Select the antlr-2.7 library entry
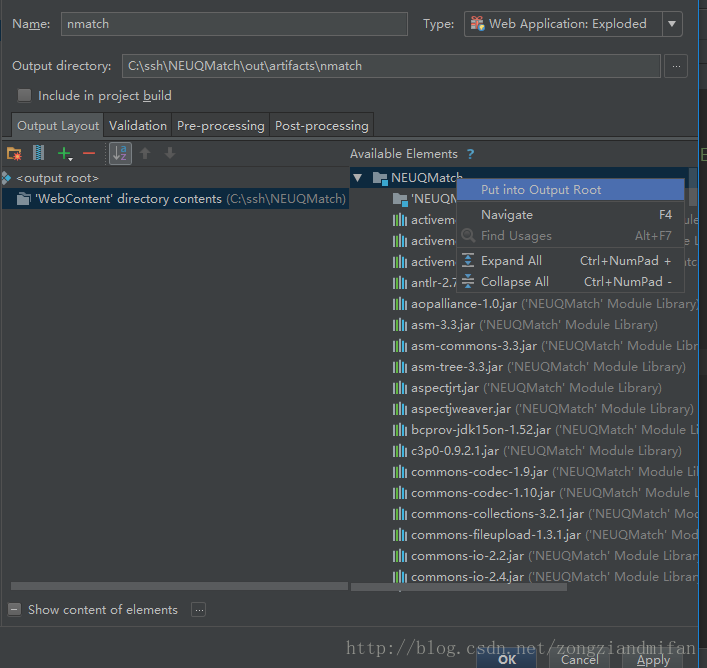 point(424,283)
